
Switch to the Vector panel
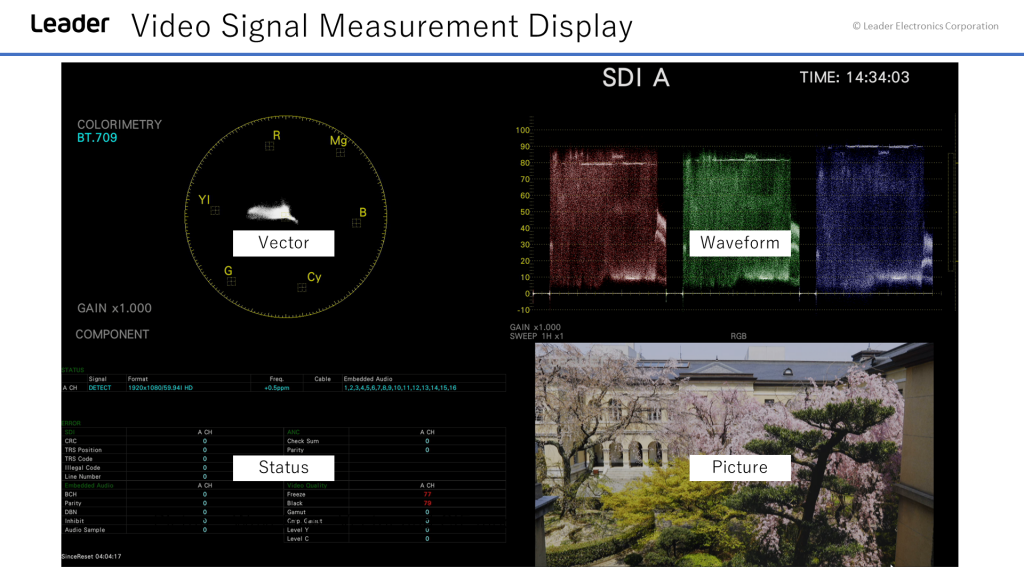tap(283, 243)
